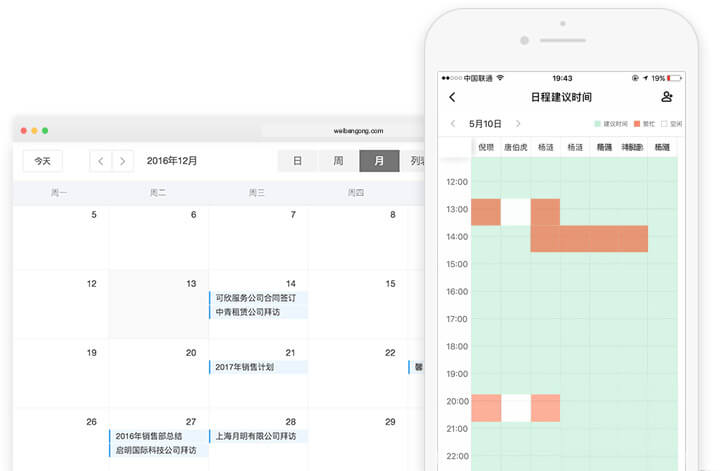
Task: Go to next day after 5月10日
Action: [518, 124]
